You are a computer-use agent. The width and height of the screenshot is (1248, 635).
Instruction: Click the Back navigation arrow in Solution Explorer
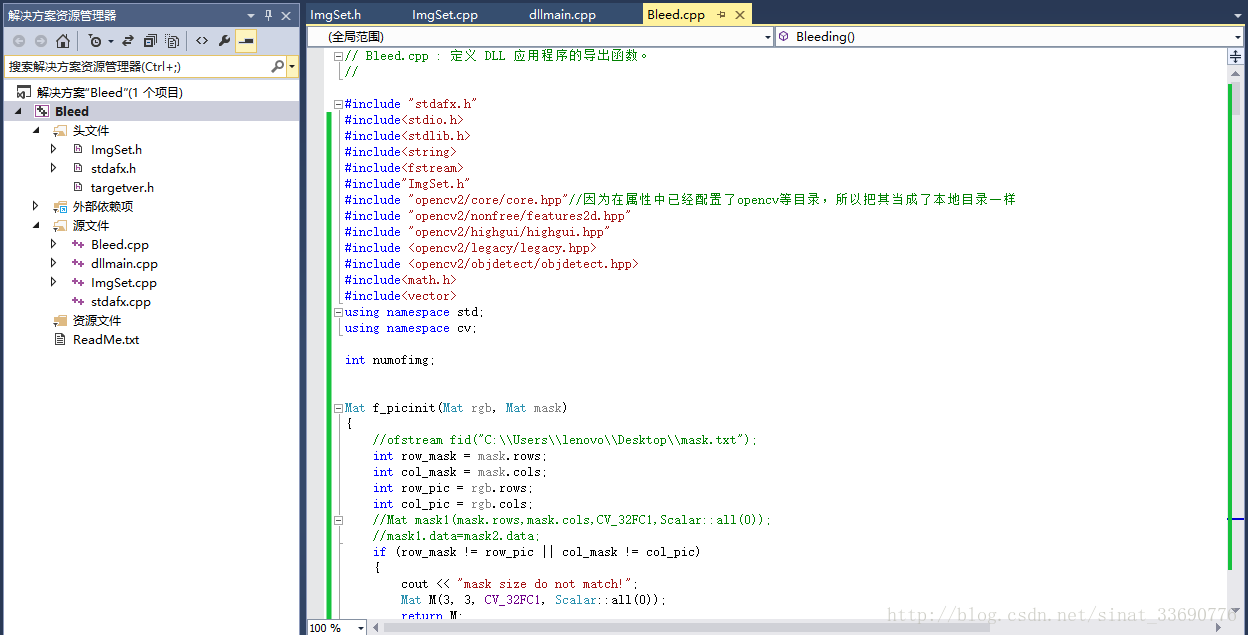point(19,41)
